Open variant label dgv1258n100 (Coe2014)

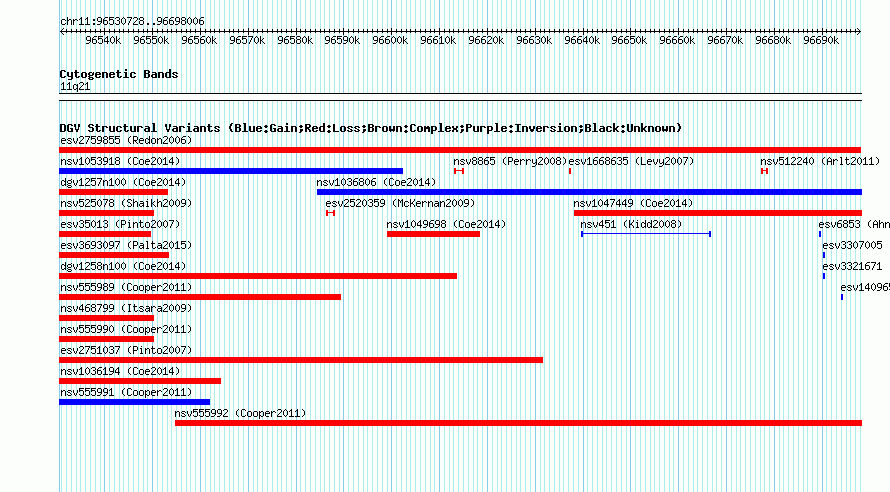[x=123, y=266]
